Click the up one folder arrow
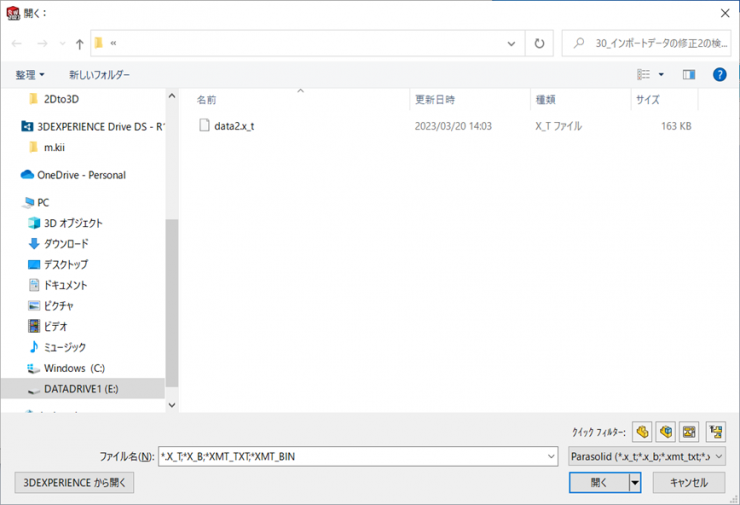 79,44
